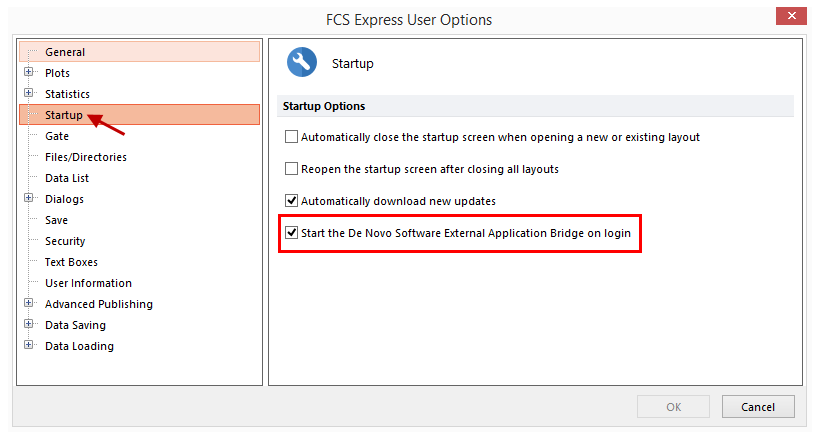Expand the Advanced Publishing node
This screenshot has width=816, height=439.
click(29, 304)
